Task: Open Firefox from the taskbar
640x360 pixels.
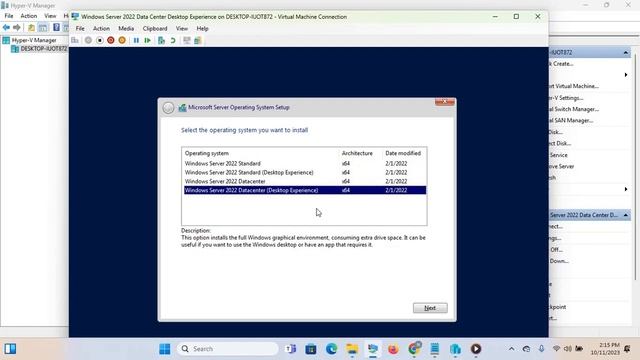Action: pos(393,349)
